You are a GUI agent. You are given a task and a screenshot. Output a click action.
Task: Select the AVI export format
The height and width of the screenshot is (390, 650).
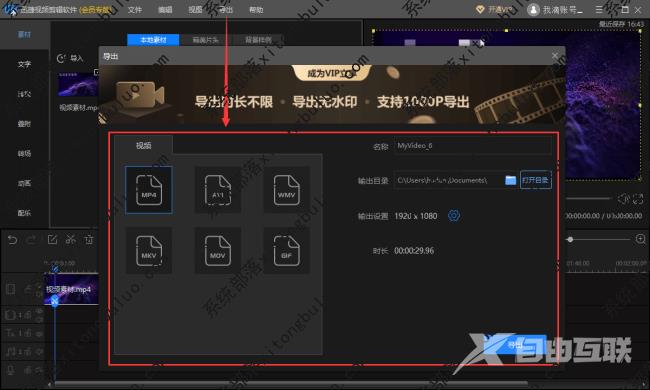[218, 190]
